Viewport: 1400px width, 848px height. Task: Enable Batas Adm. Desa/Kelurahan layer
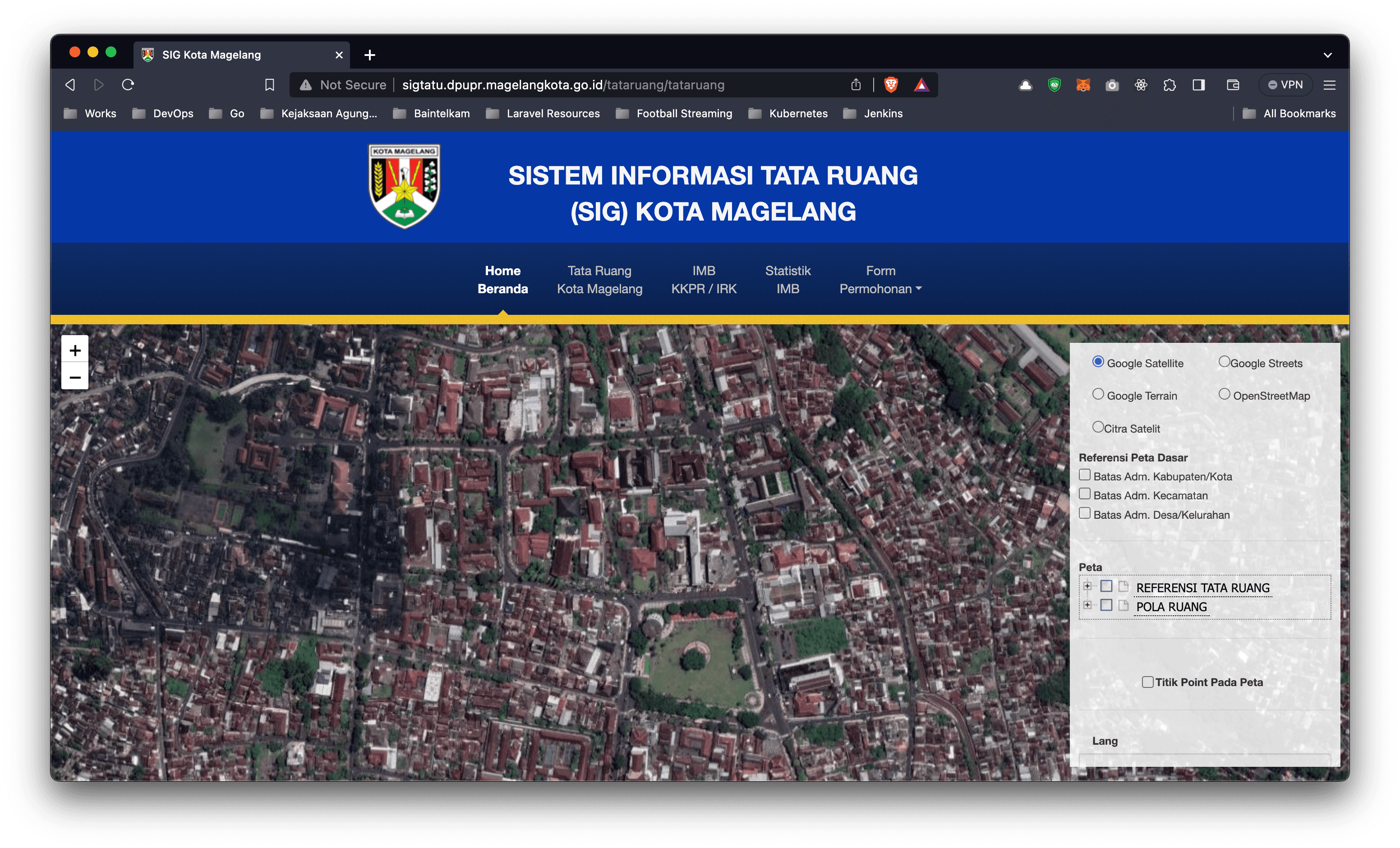tap(1084, 514)
